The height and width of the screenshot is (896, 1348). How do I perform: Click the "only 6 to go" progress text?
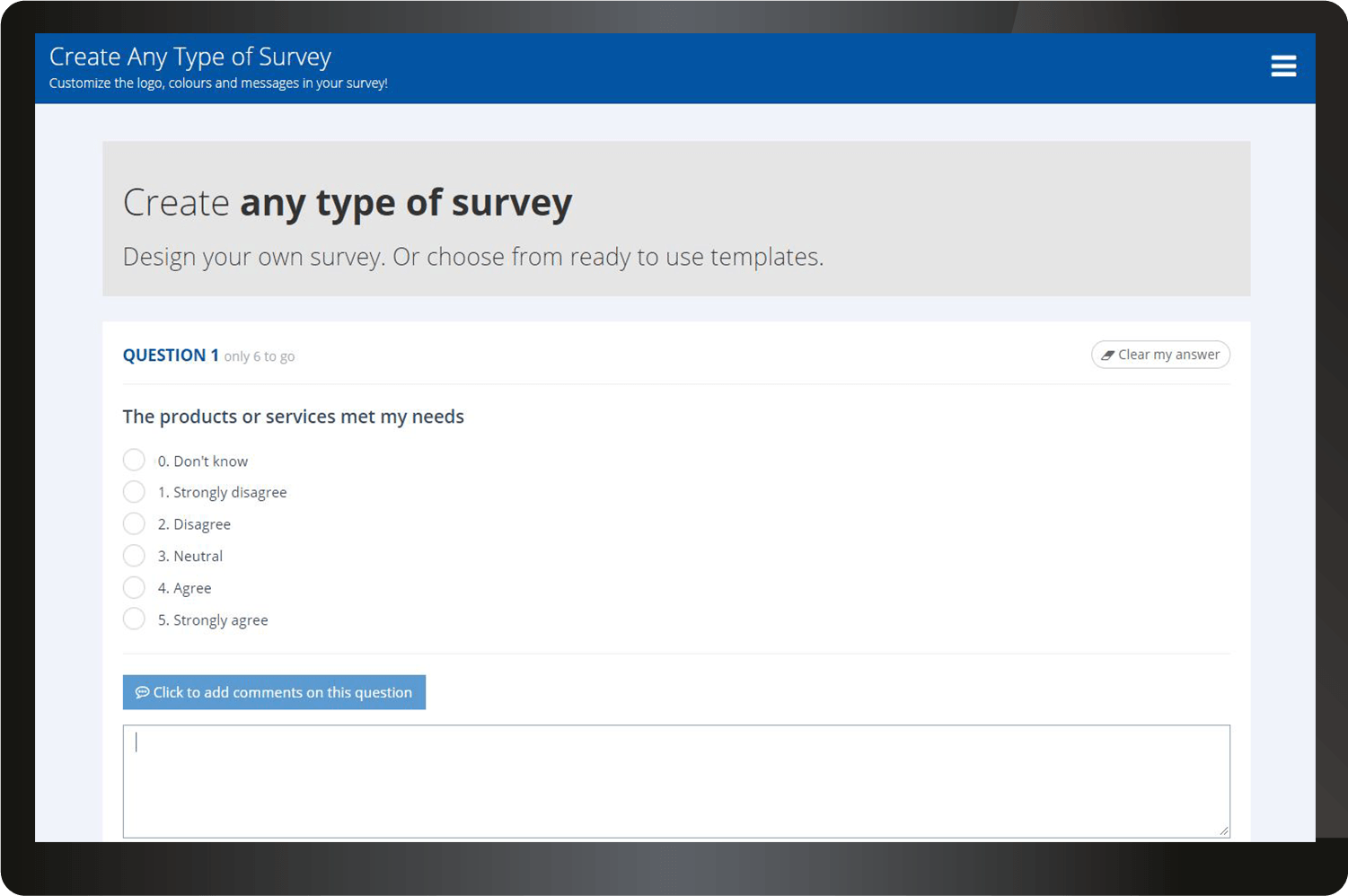coord(260,356)
